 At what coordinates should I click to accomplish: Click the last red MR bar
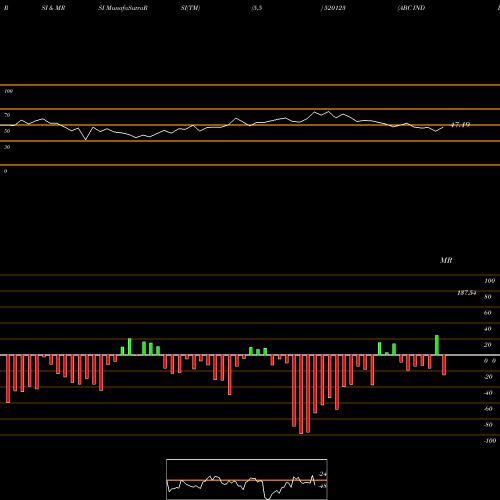point(444,365)
